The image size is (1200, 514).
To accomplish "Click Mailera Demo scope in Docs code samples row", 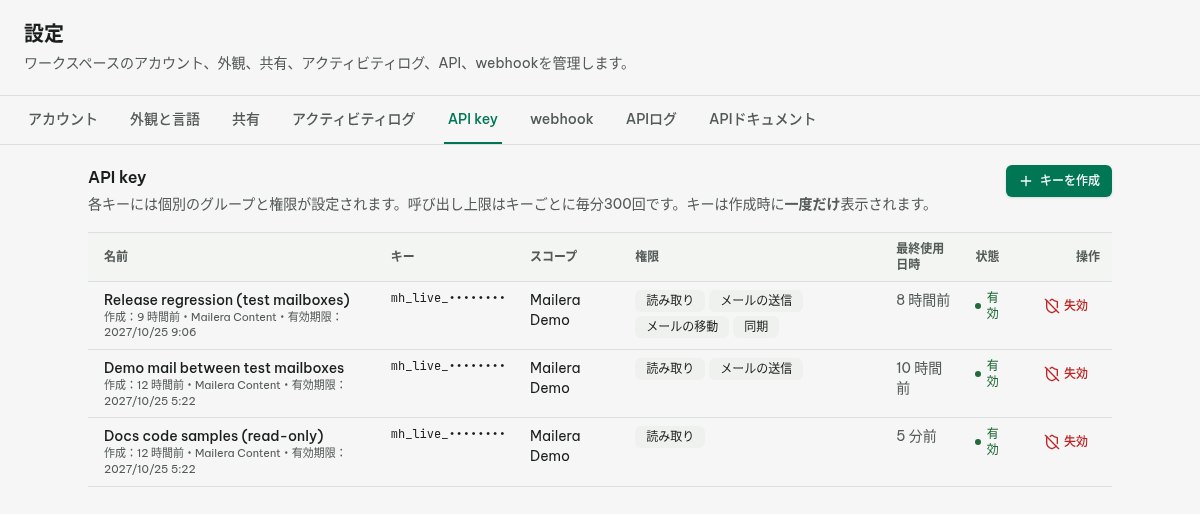I will [555, 446].
